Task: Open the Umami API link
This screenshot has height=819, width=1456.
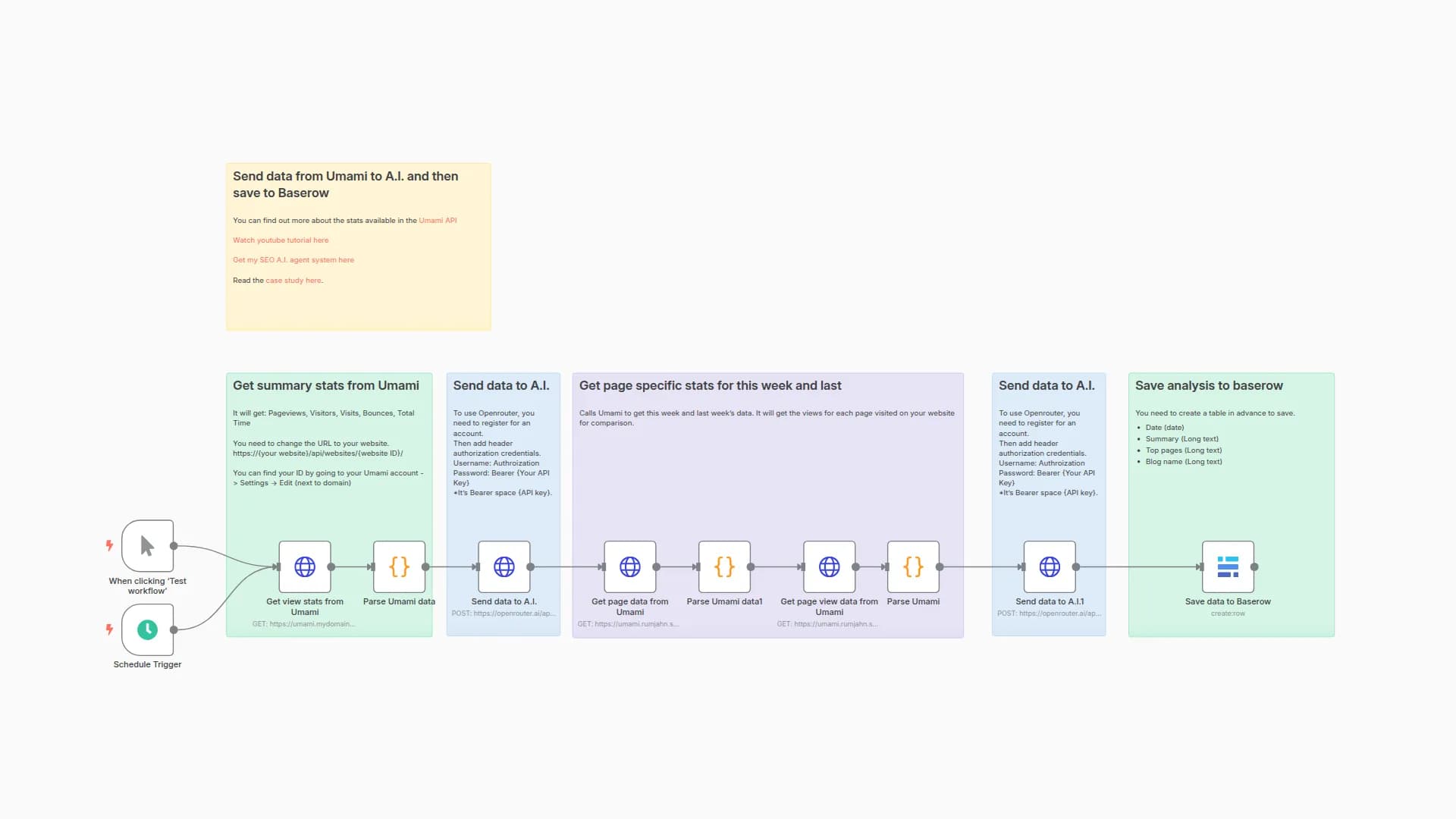Action: pos(438,221)
